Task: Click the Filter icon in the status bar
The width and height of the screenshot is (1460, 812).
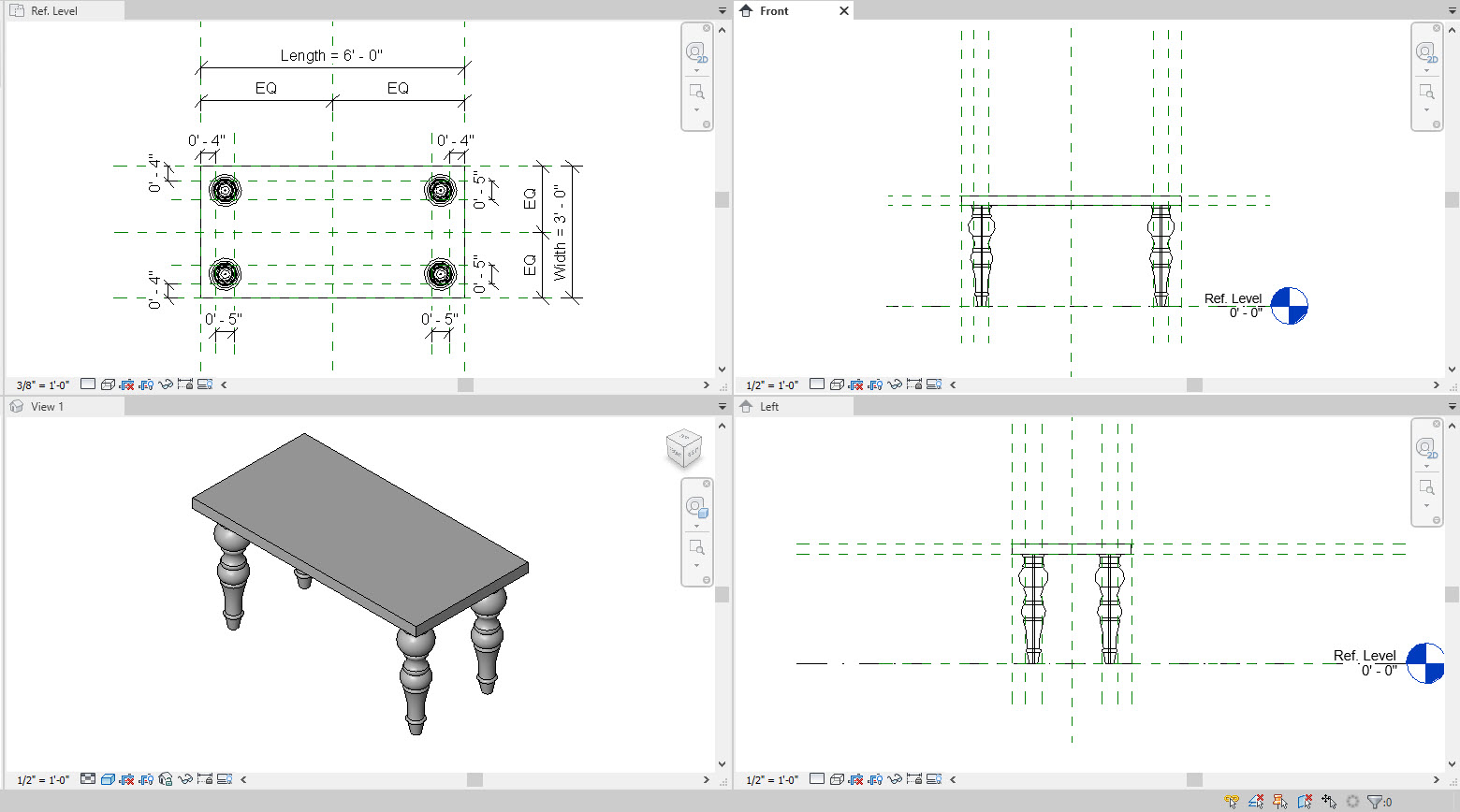Action: (x=1374, y=801)
